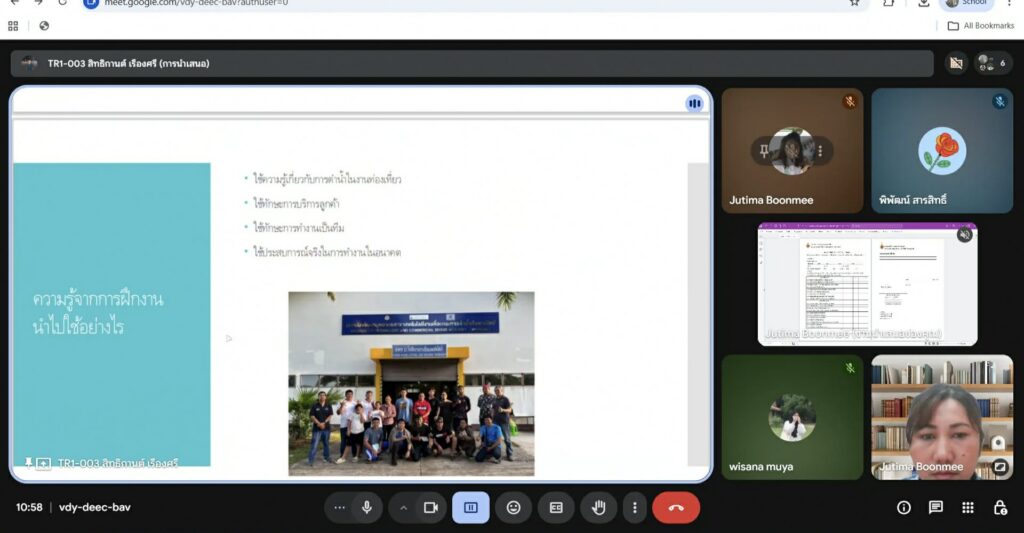Select Jutima Boonmee's shared document thumbnail

tap(867, 284)
